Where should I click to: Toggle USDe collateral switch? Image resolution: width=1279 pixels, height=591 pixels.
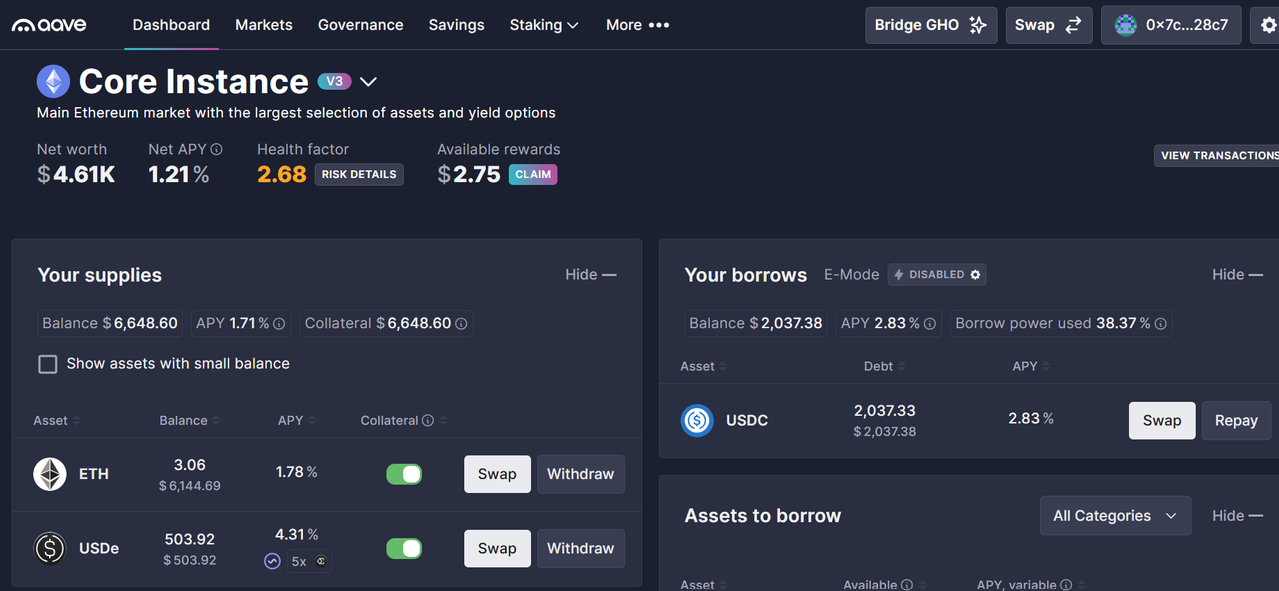404,548
